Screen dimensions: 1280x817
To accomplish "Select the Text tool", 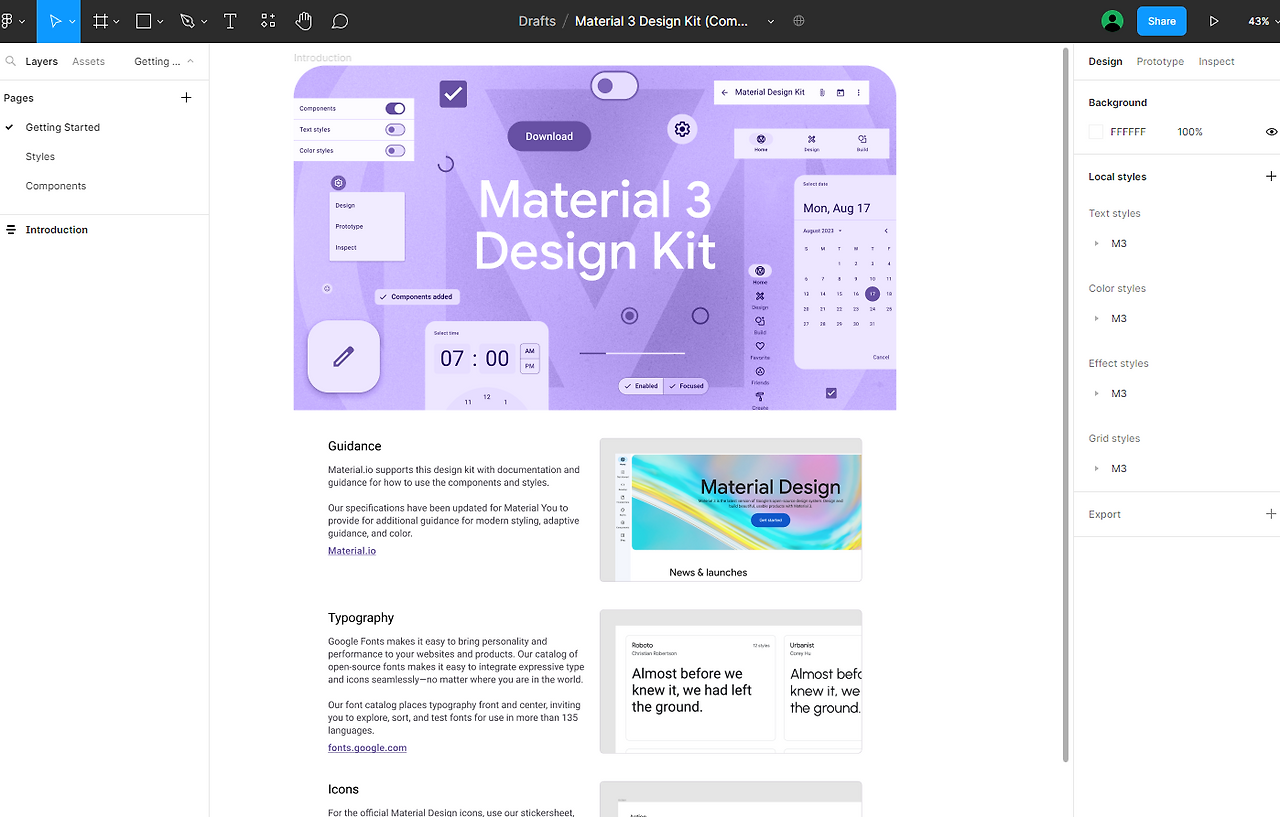I will [x=230, y=21].
